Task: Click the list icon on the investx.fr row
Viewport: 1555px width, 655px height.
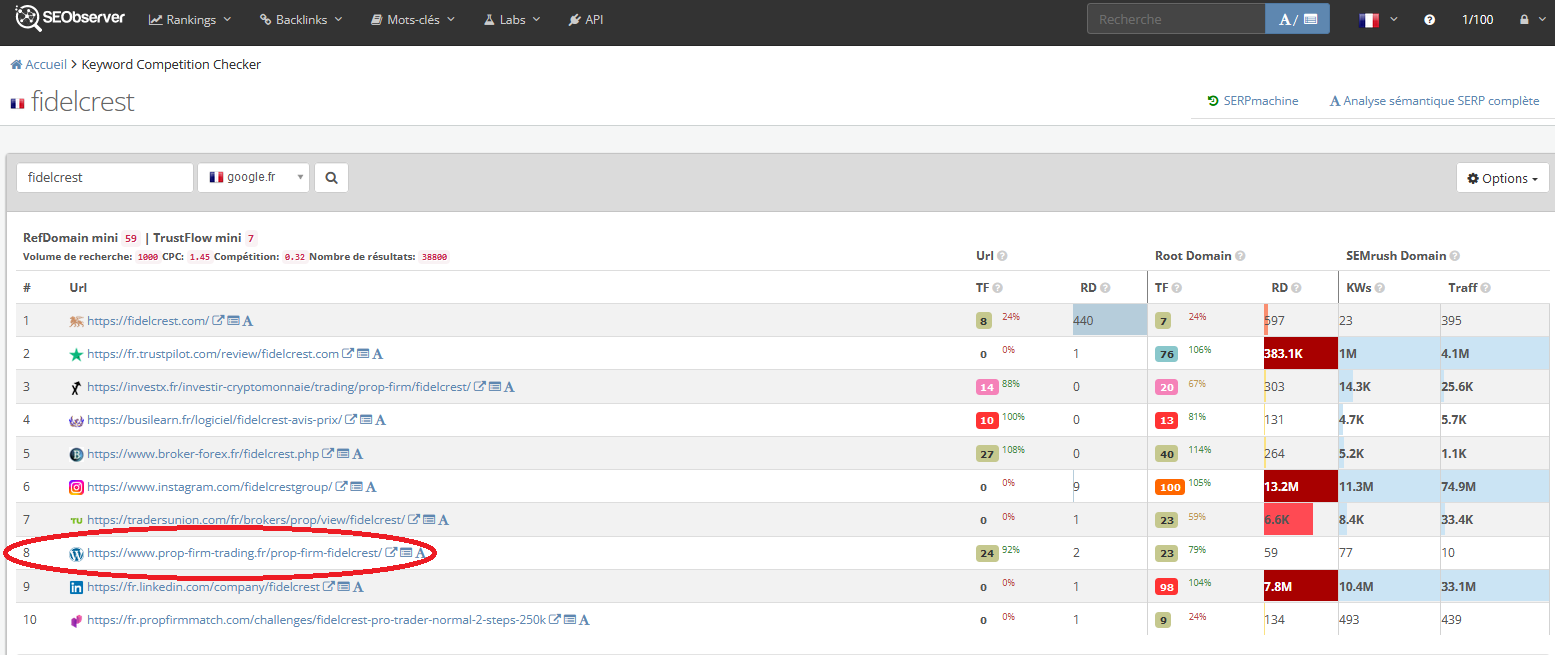Action: tap(494, 387)
